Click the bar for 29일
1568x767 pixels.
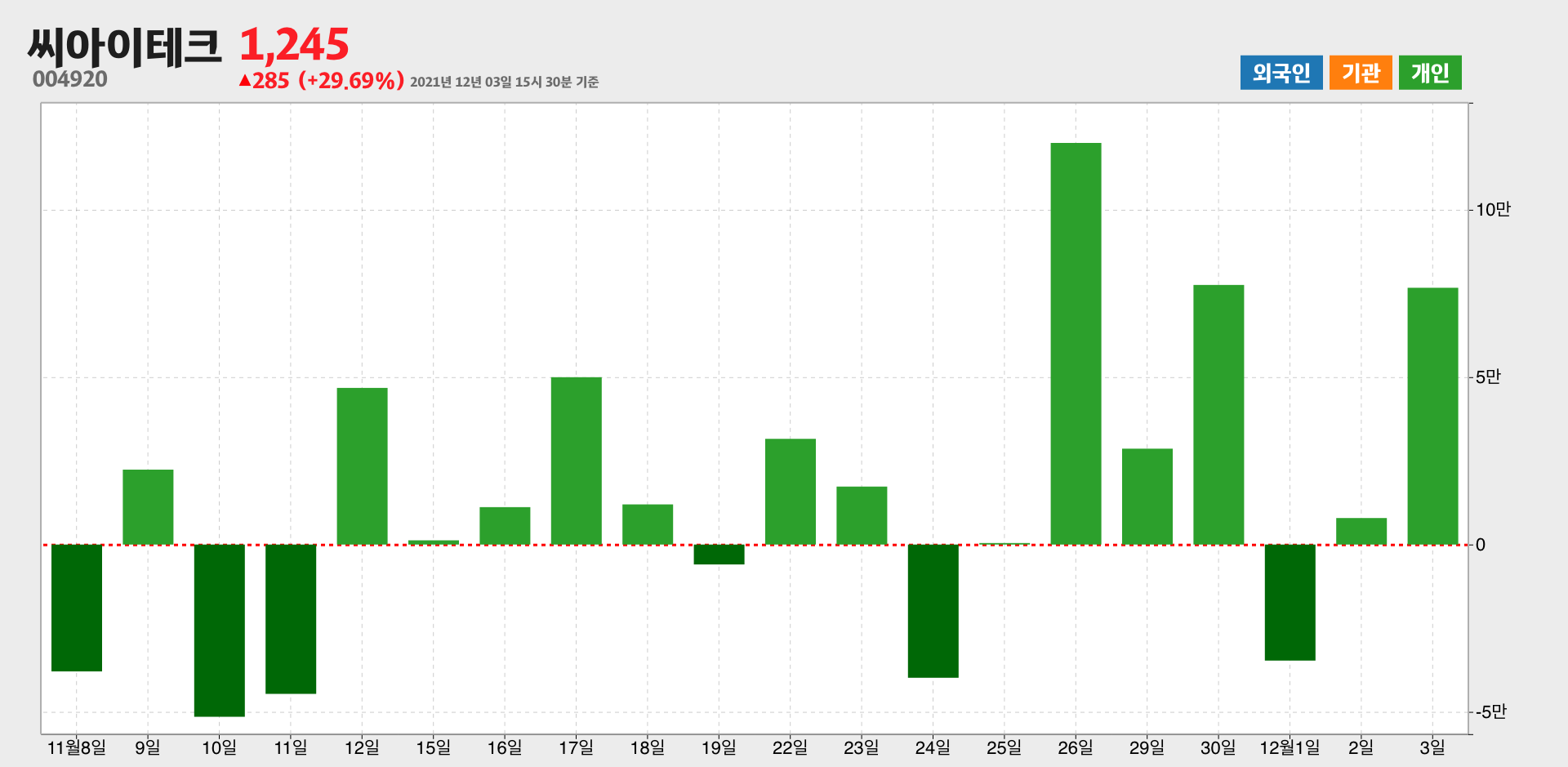tap(1147, 497)
